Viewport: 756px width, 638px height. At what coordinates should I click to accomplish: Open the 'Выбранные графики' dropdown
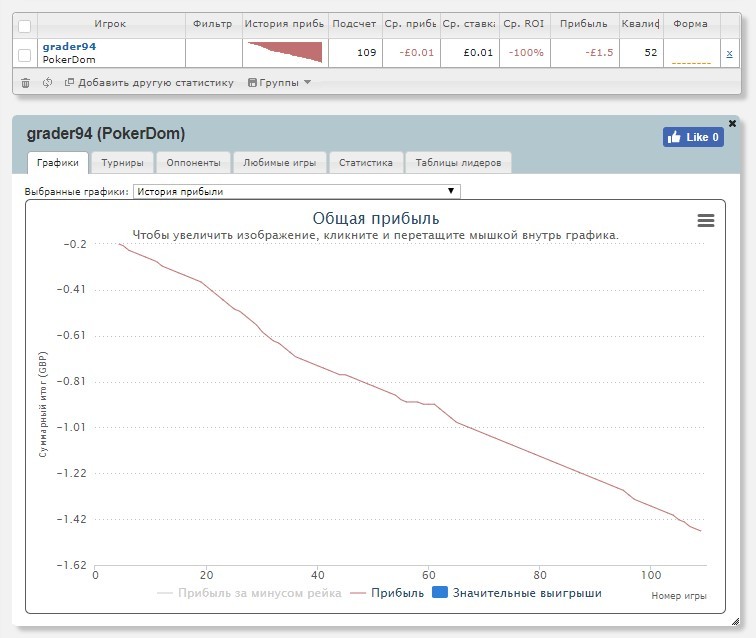point(296,191)
